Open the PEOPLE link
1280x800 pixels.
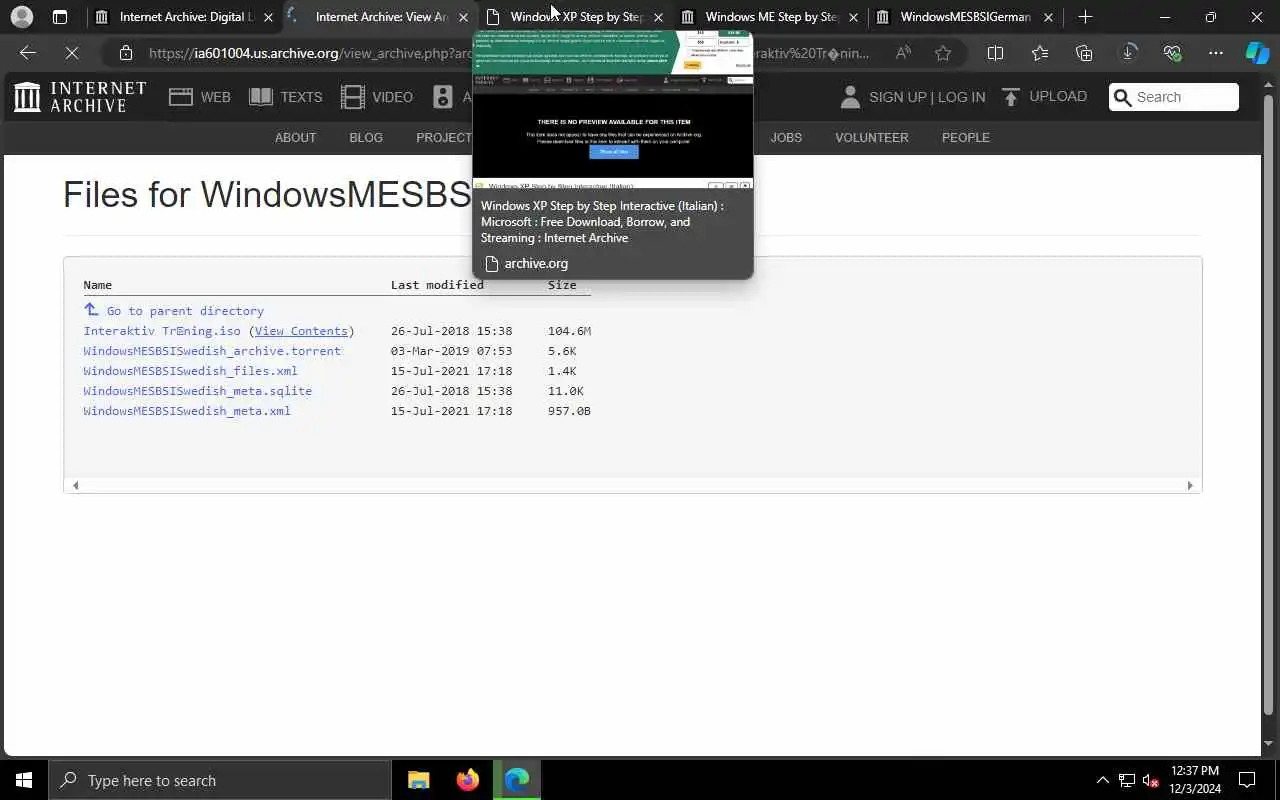(966, 138)
